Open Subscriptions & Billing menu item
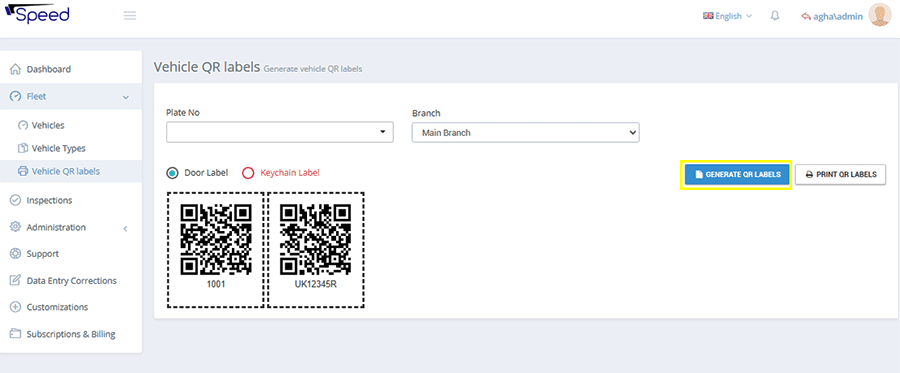Image resolution: width=900 pixels, height=373 pixels. (x=71, y=334)
